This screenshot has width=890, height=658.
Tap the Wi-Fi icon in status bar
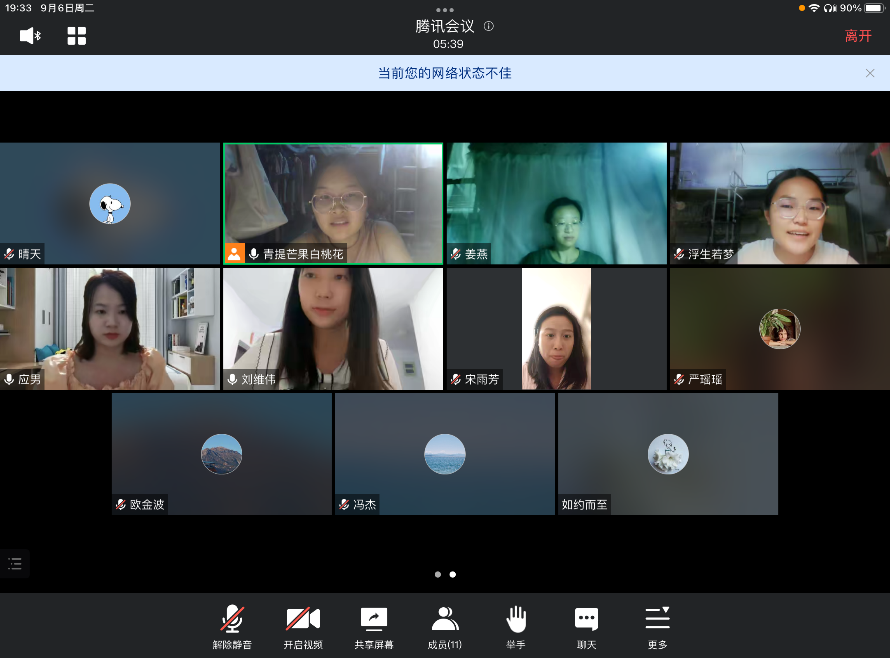(815, 8)
